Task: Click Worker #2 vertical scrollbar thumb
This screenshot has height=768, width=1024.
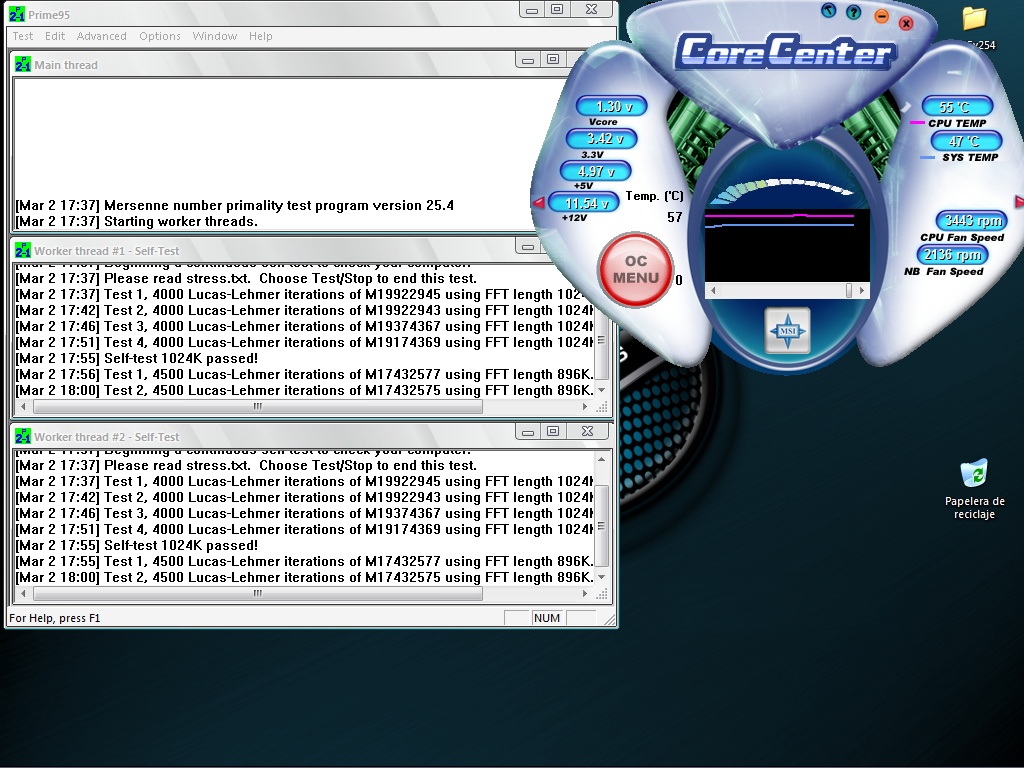Action: pyautogui.click(x=601, y=526)
